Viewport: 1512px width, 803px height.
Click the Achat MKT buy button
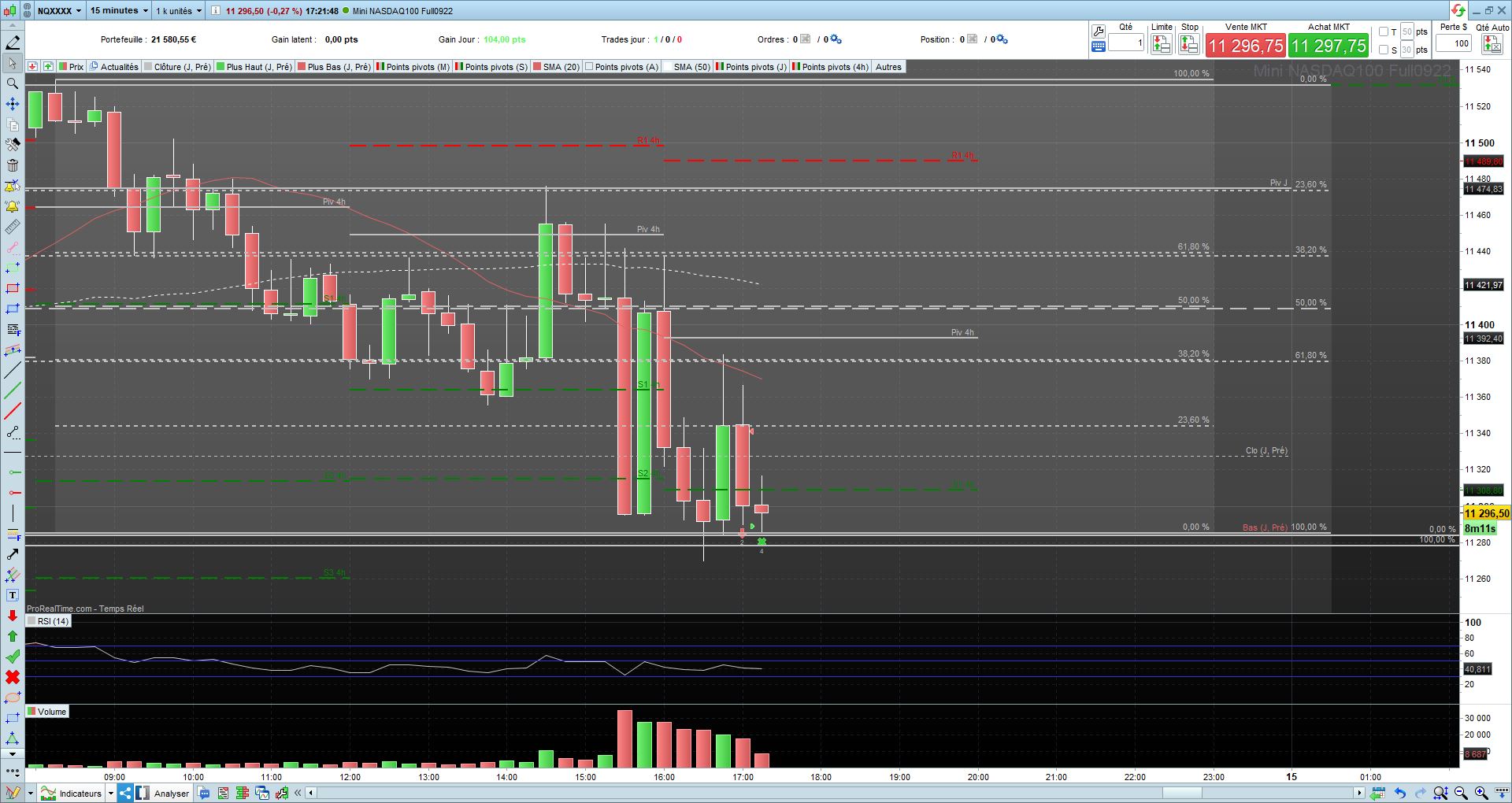coord(1329,46)
